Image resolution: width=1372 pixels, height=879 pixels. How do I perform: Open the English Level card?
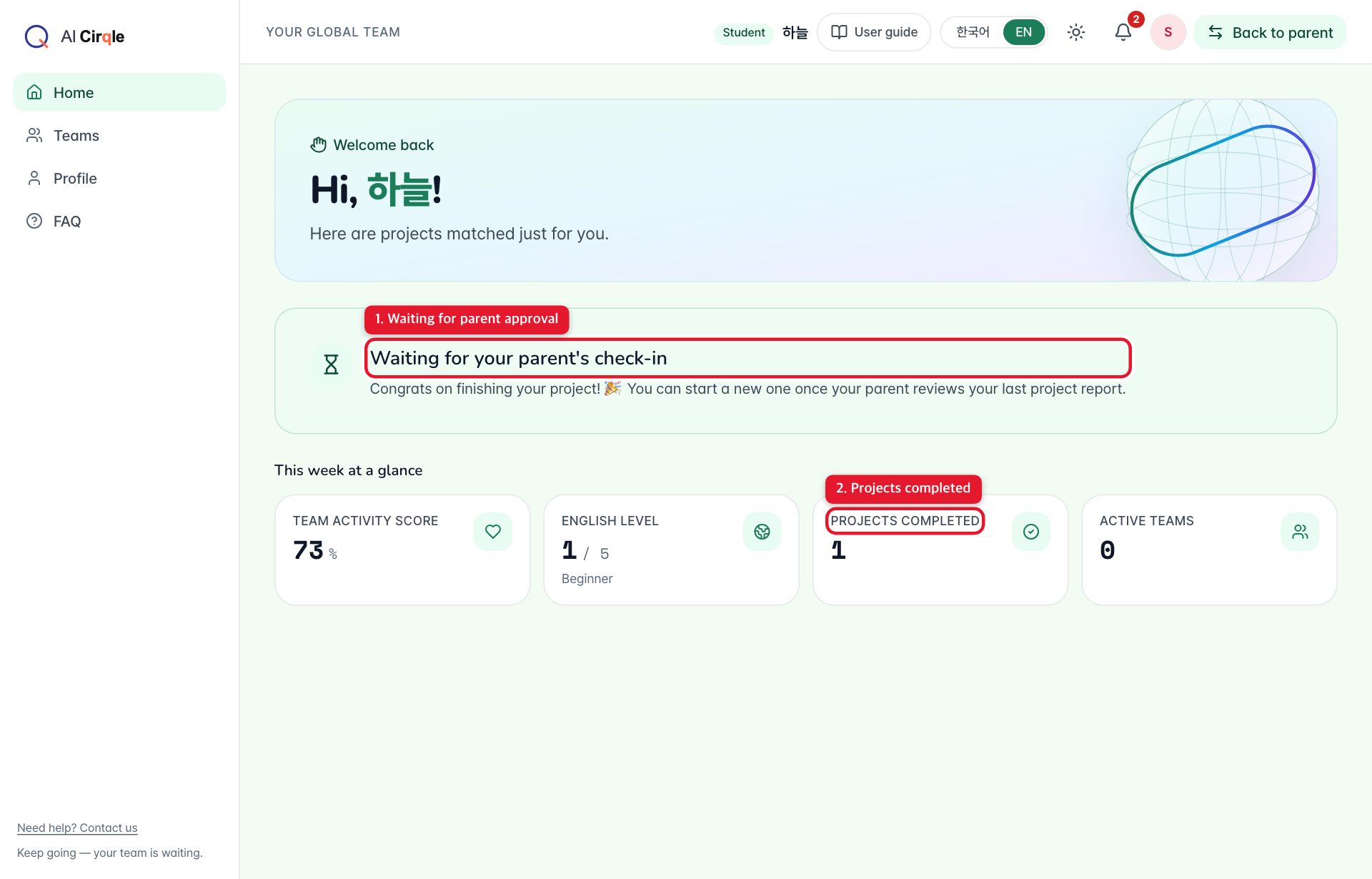[x=671, y=550]
